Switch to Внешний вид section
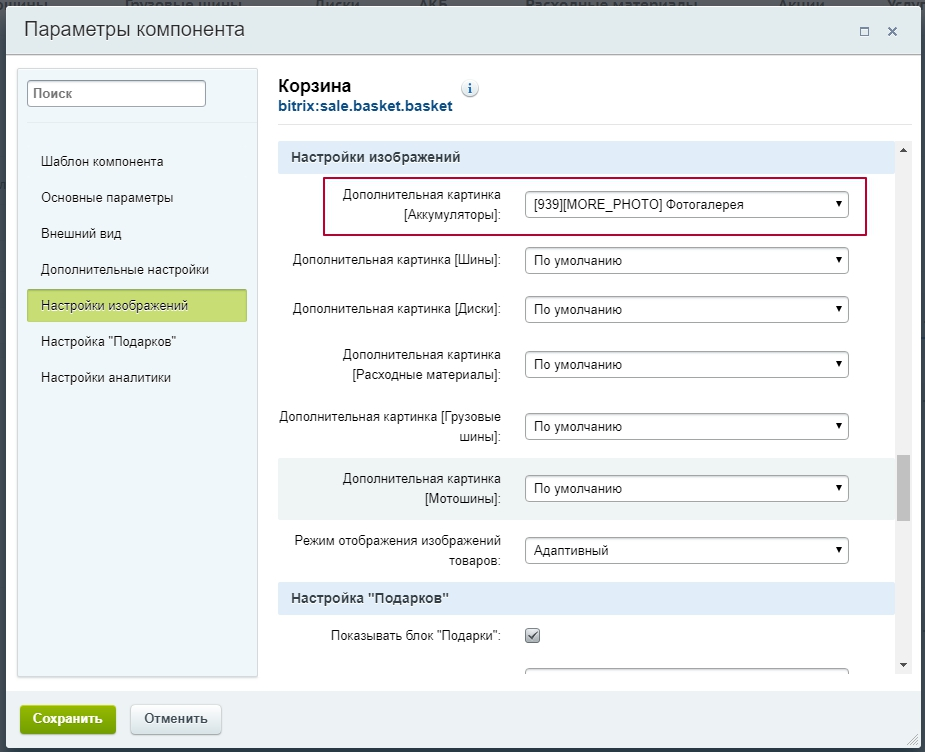The image size is (925, 752). tap(81, 233)
